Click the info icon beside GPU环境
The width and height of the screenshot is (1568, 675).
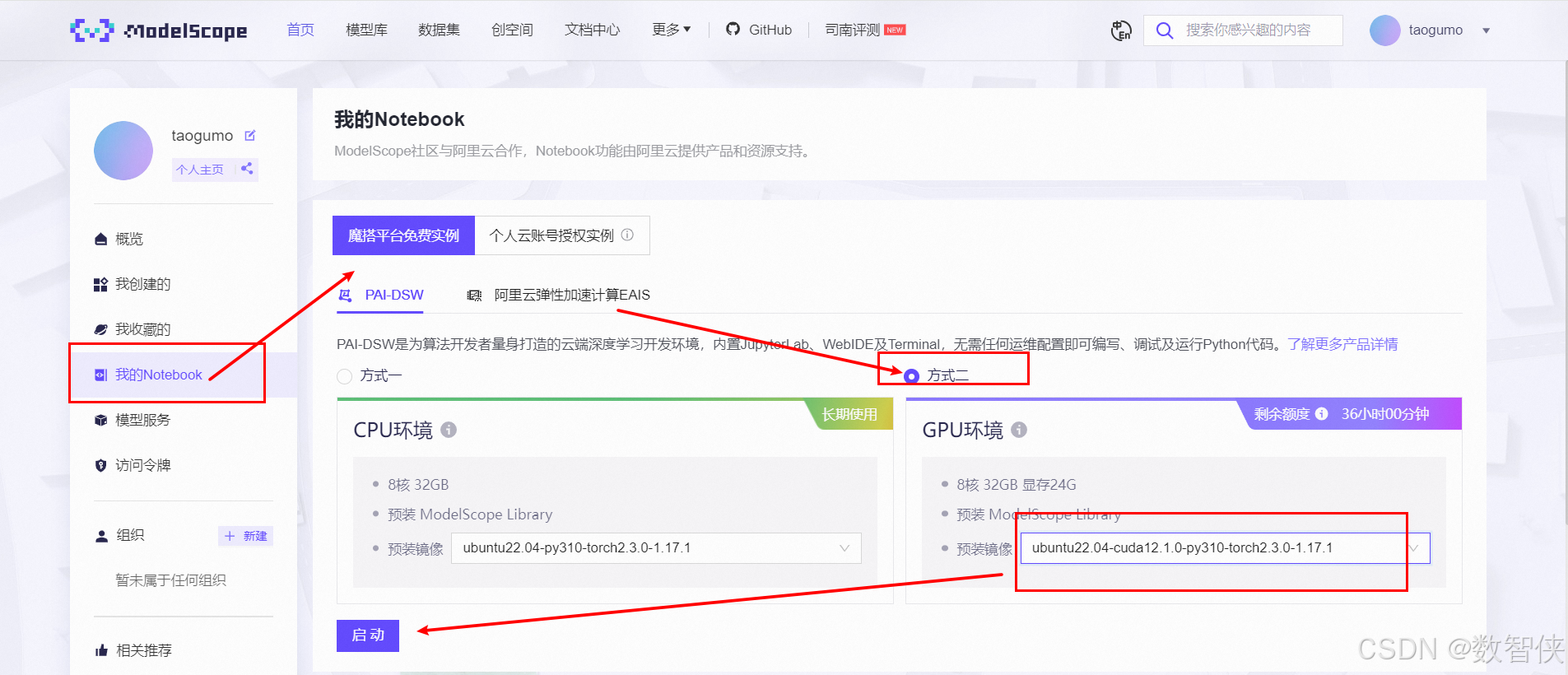click(x=1019, y=430)
